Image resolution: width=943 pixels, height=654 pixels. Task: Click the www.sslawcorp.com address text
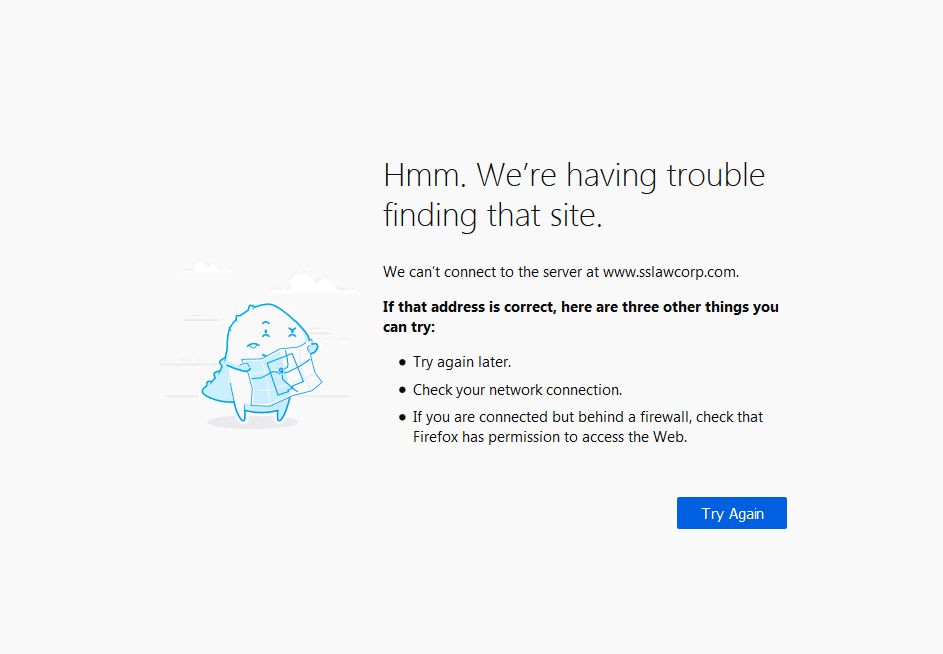(x=670, y=271)
